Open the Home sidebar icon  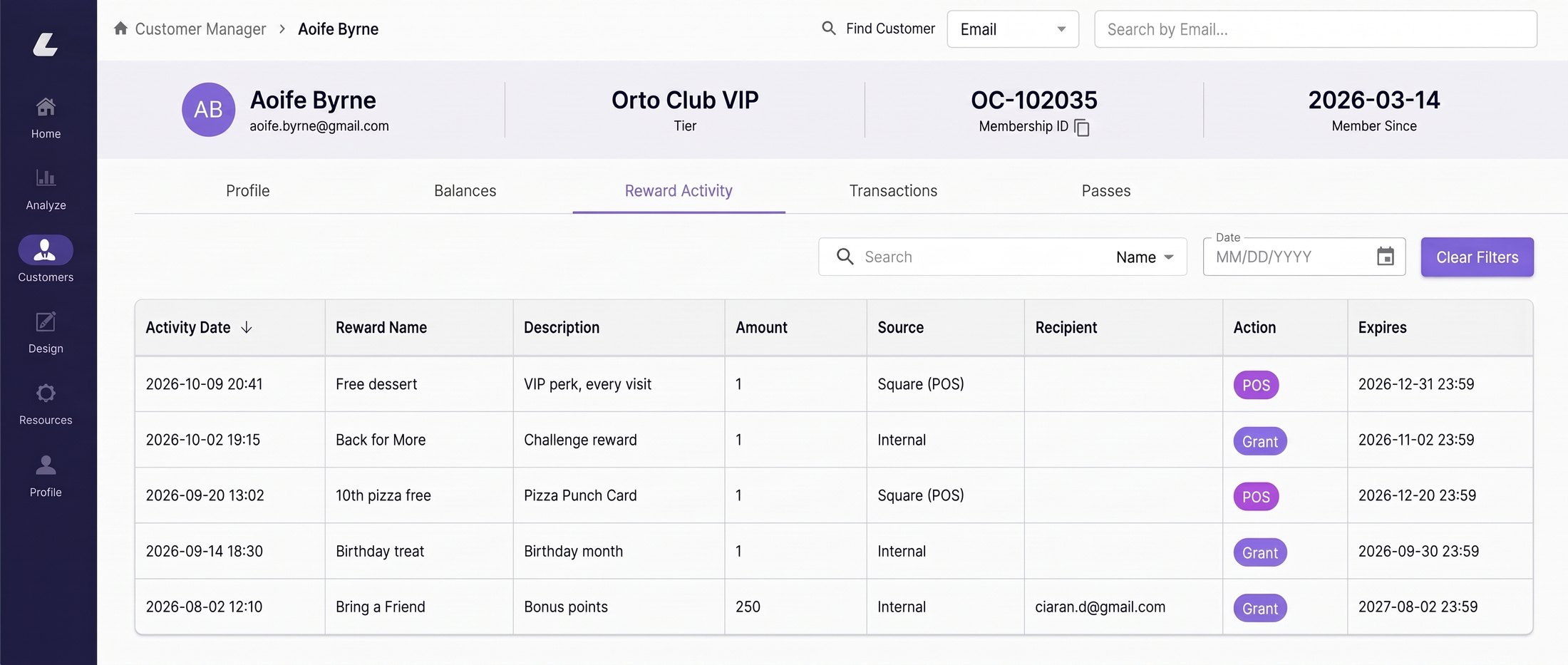(46, 107)
